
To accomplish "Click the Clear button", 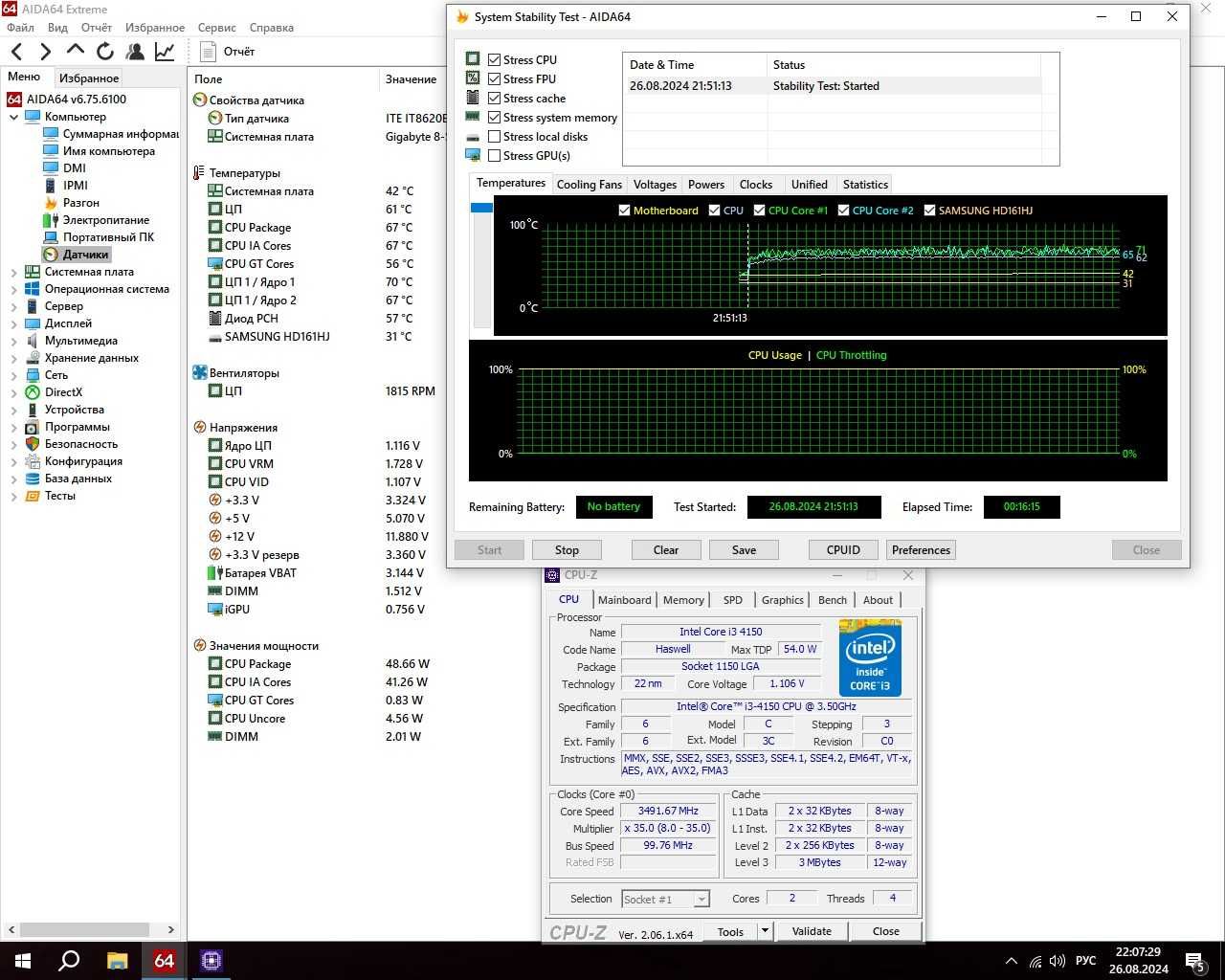I will click(666, 550).
